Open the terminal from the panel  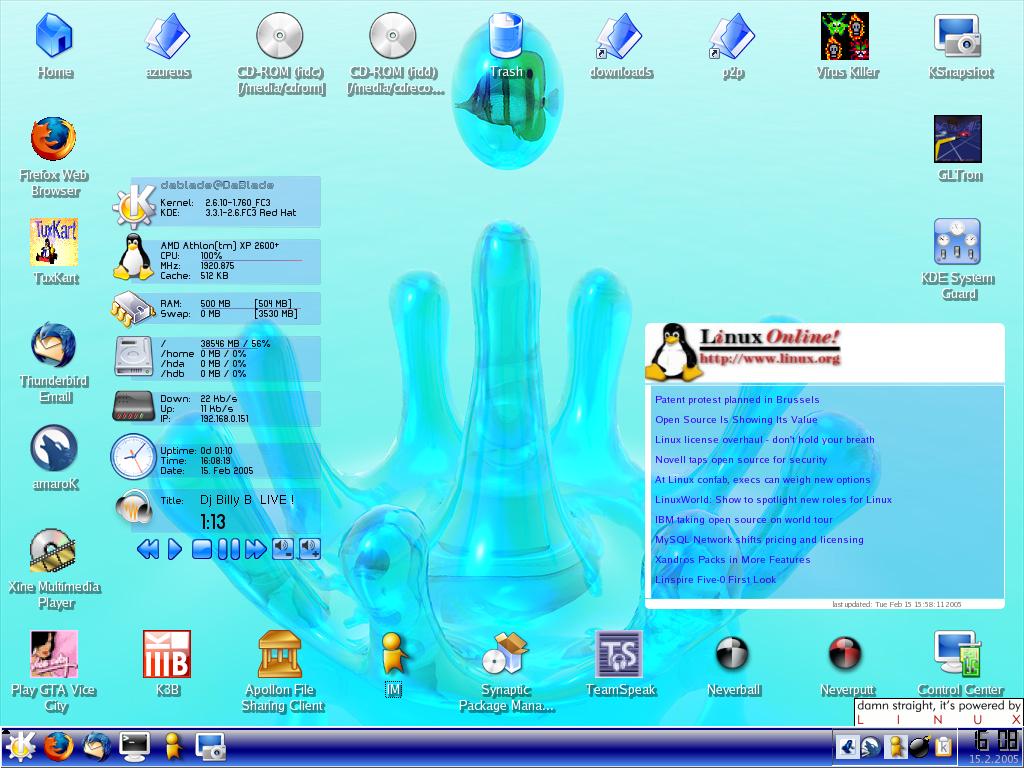(x=135, y=747)
